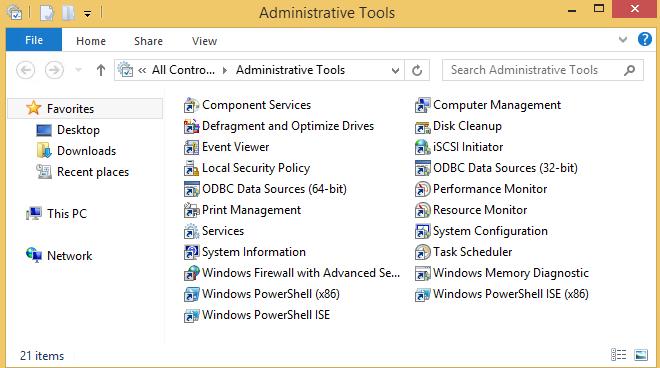
Task: Go forward with the forward arrow
Action: 54,70
